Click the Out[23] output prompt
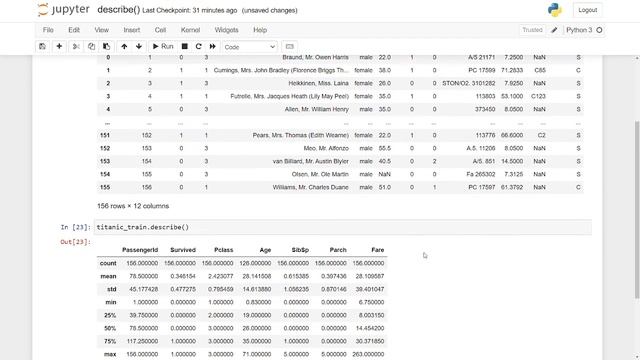This screenshot has width=640, height=360. 76,242
